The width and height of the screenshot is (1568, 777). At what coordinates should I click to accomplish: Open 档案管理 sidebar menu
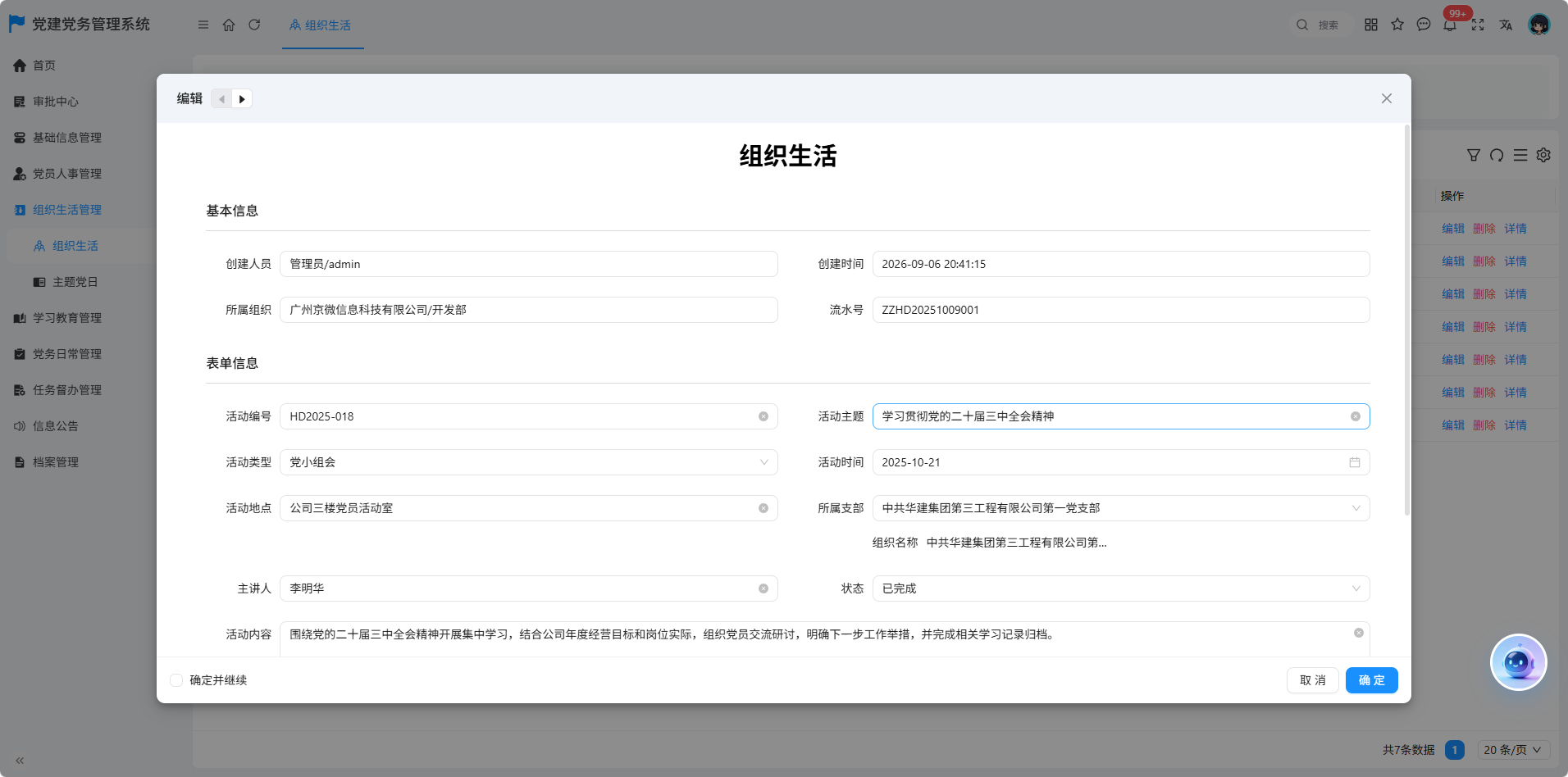click(x=56, y=462)
